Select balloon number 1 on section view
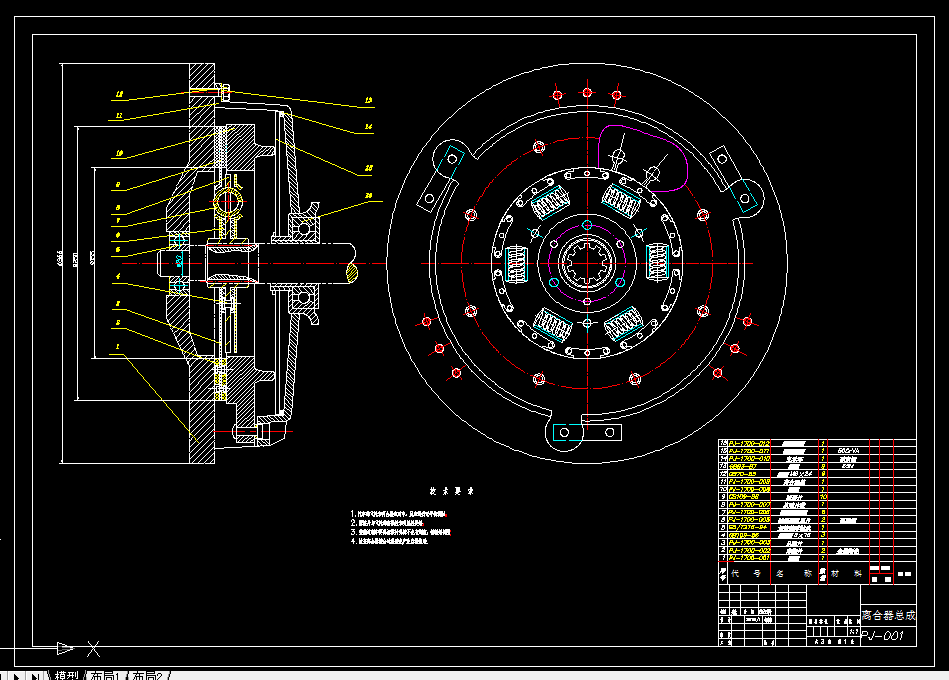The image size is (949, 680). pos(117,347)
